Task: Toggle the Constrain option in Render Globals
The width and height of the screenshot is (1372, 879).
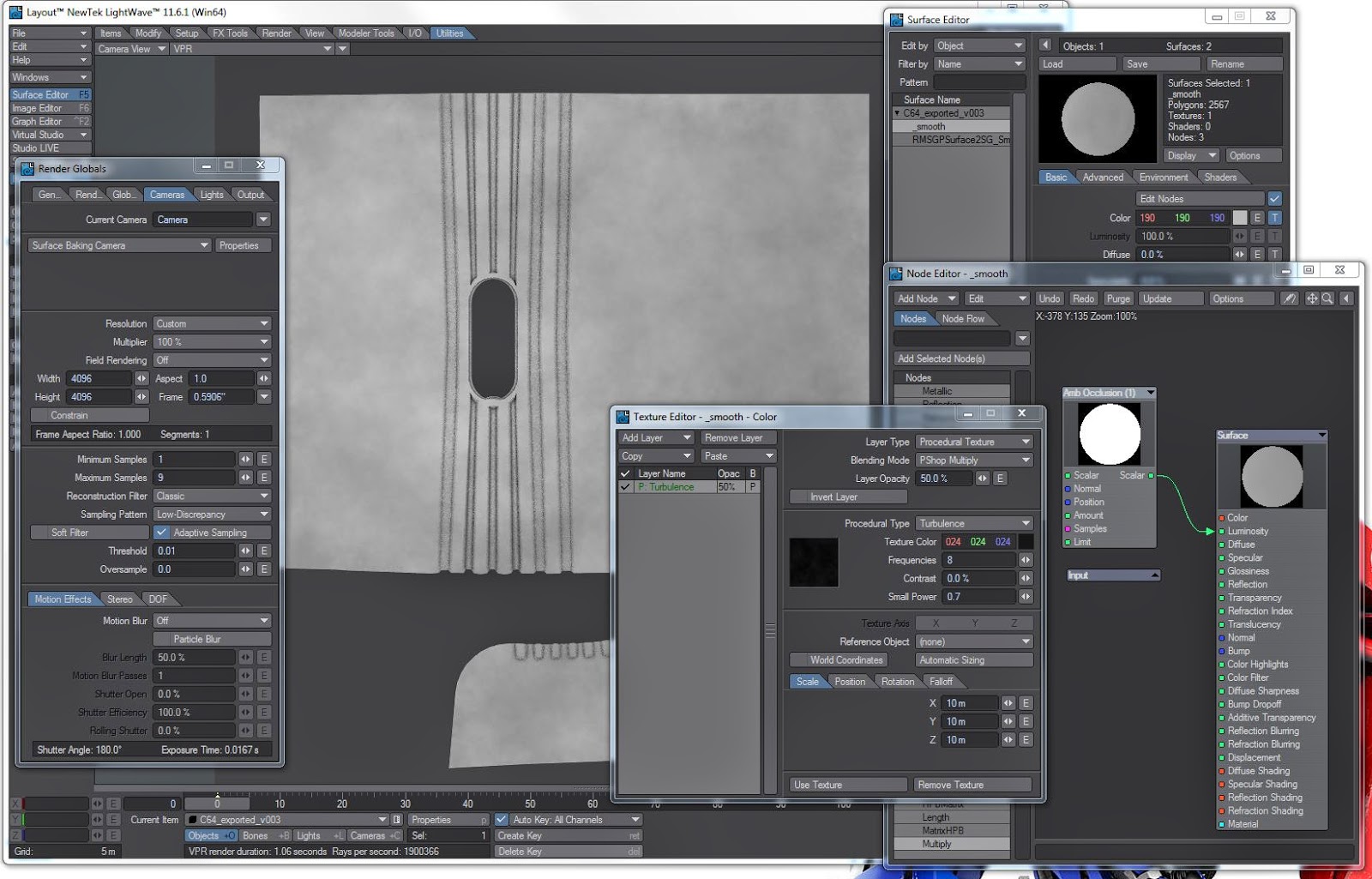Action: 89,415
